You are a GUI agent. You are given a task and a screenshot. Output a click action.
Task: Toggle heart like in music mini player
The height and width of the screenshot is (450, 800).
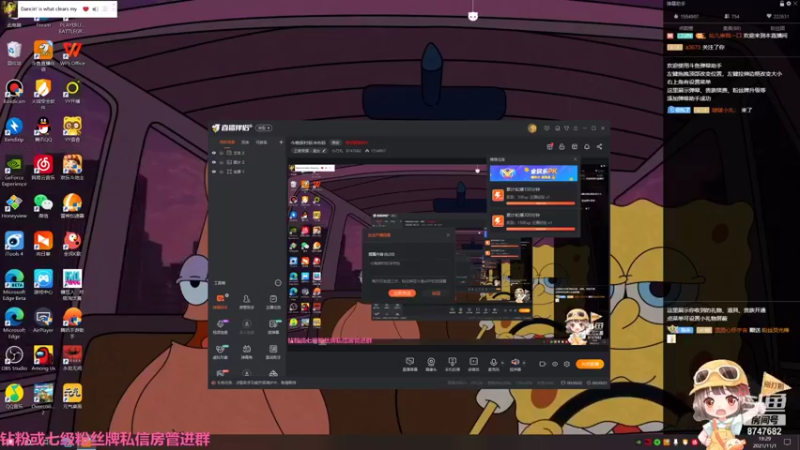tap(86, 9)
